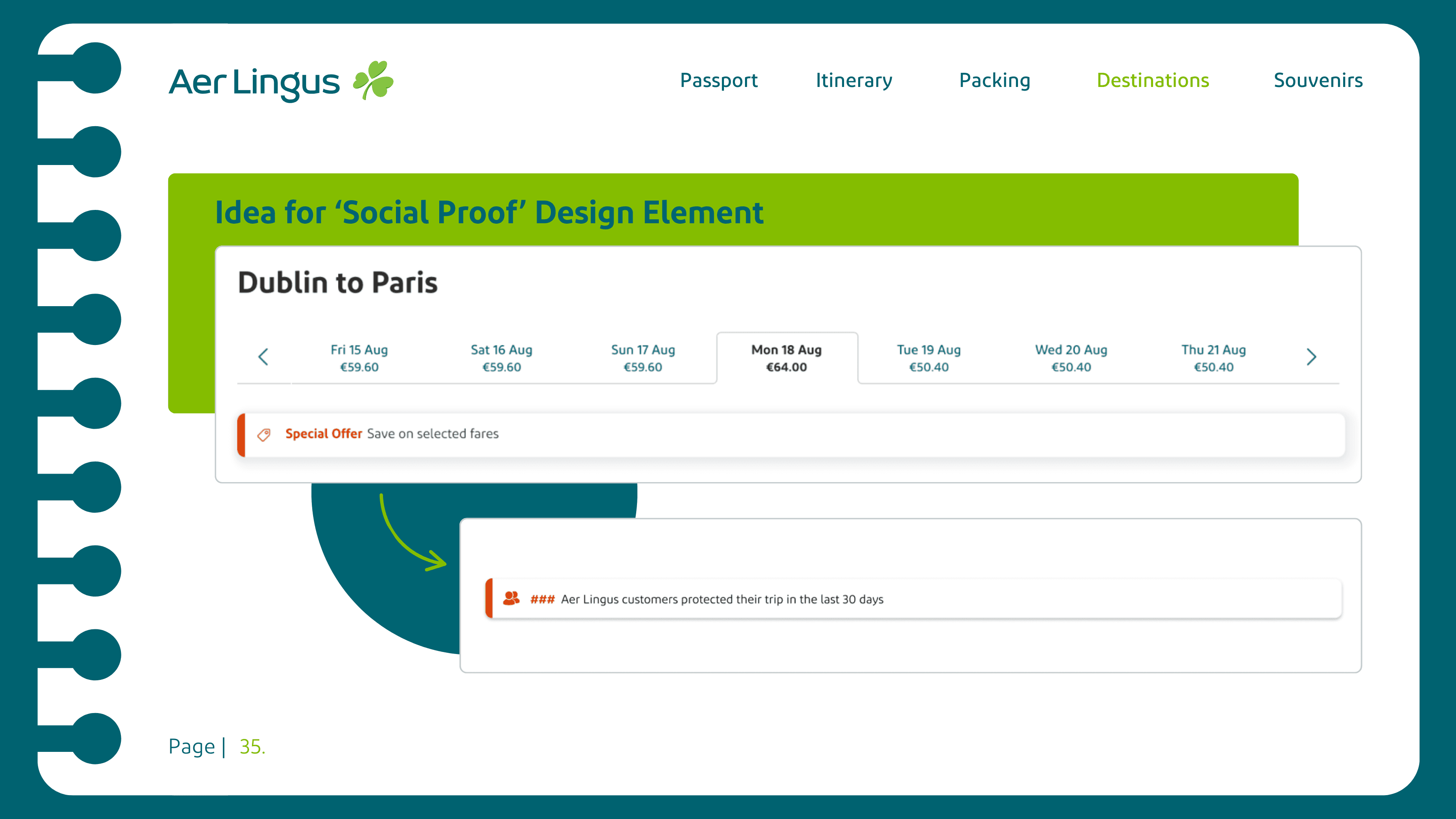
Task: Open the Itinerary nav item
Action: point(853,80)
